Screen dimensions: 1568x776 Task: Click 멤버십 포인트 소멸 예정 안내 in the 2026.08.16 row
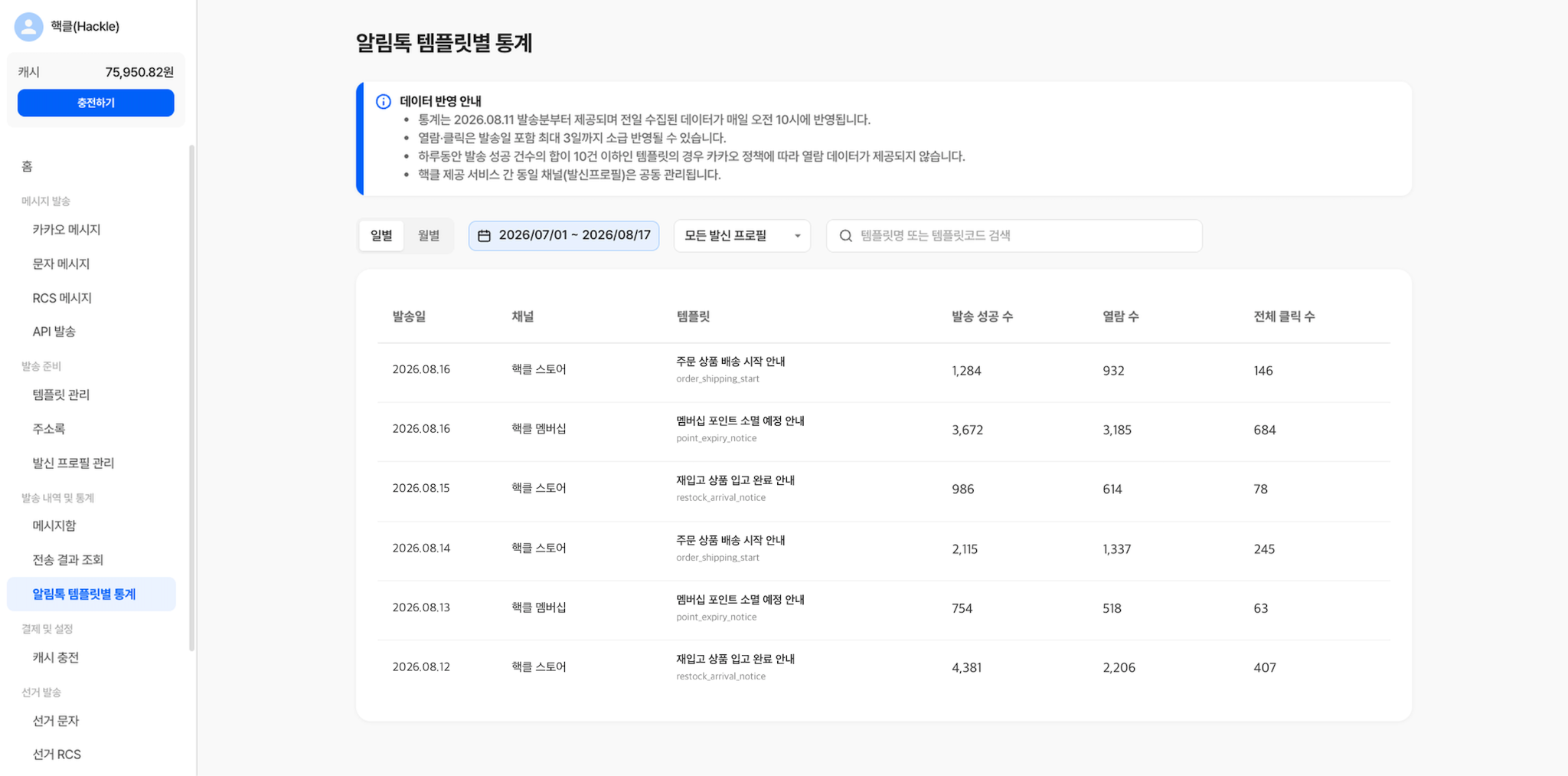pyautogui.click(x=740, y=421)
